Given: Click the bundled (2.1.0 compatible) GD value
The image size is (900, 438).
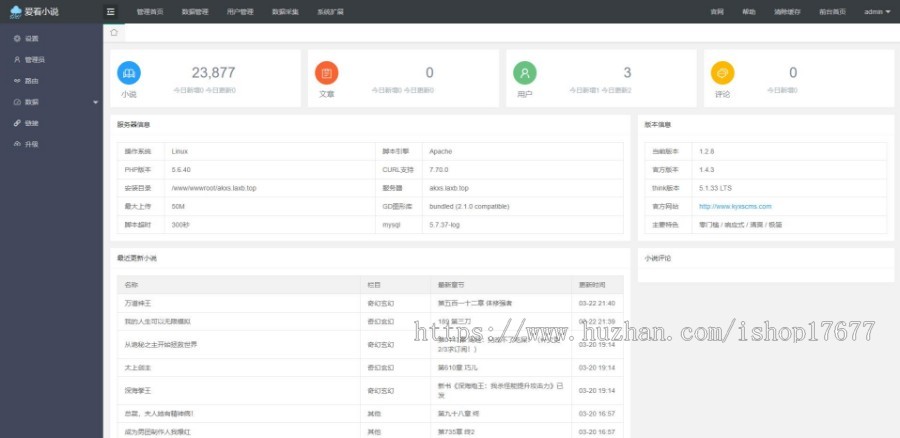Looking at the screenshot, I should click(469, 207).
